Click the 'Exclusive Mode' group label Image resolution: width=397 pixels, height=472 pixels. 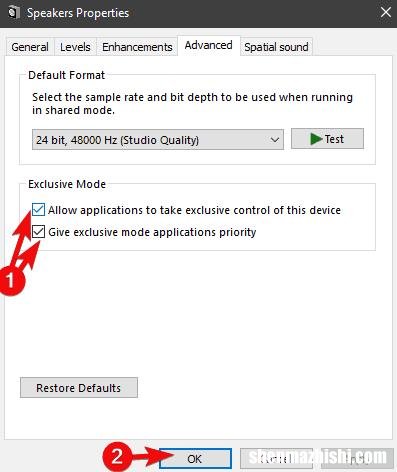pyautogui.click(x=67, y=184)
